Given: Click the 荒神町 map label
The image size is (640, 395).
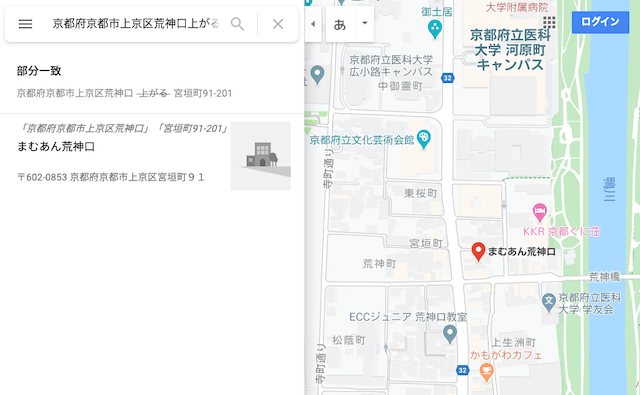Looking at the screenshot, I should (x=379, y=264).
